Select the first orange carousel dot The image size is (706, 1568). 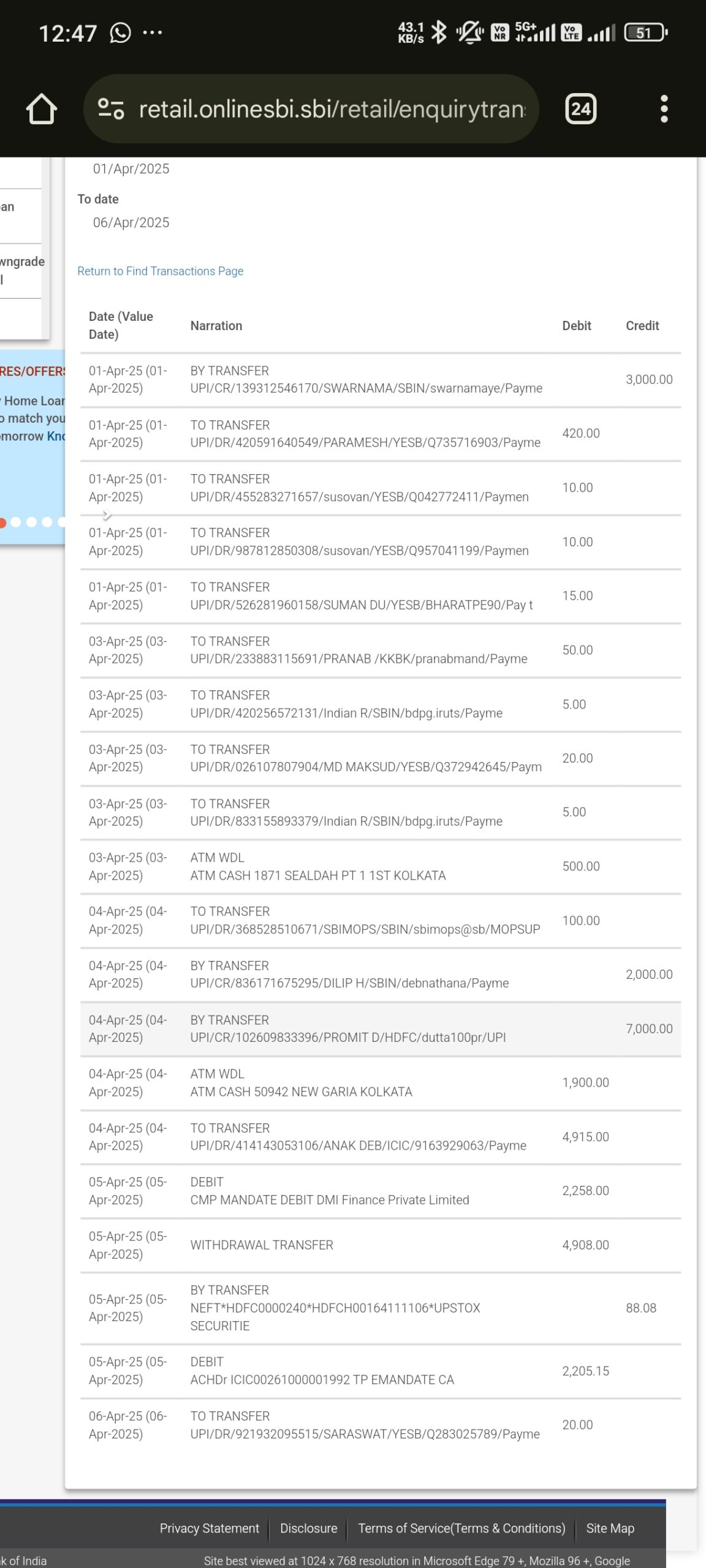click(x=2, y=522)
